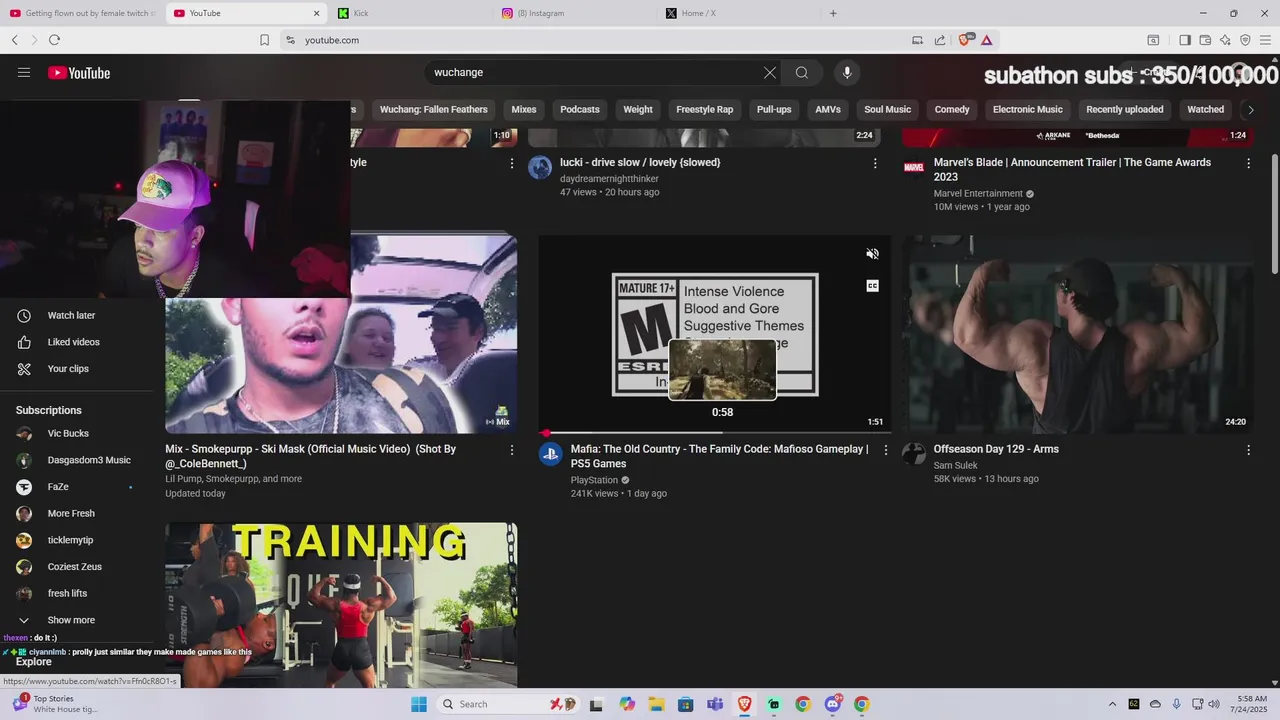
Task: Share this page from the address bar
Action: tap(940, 40)
